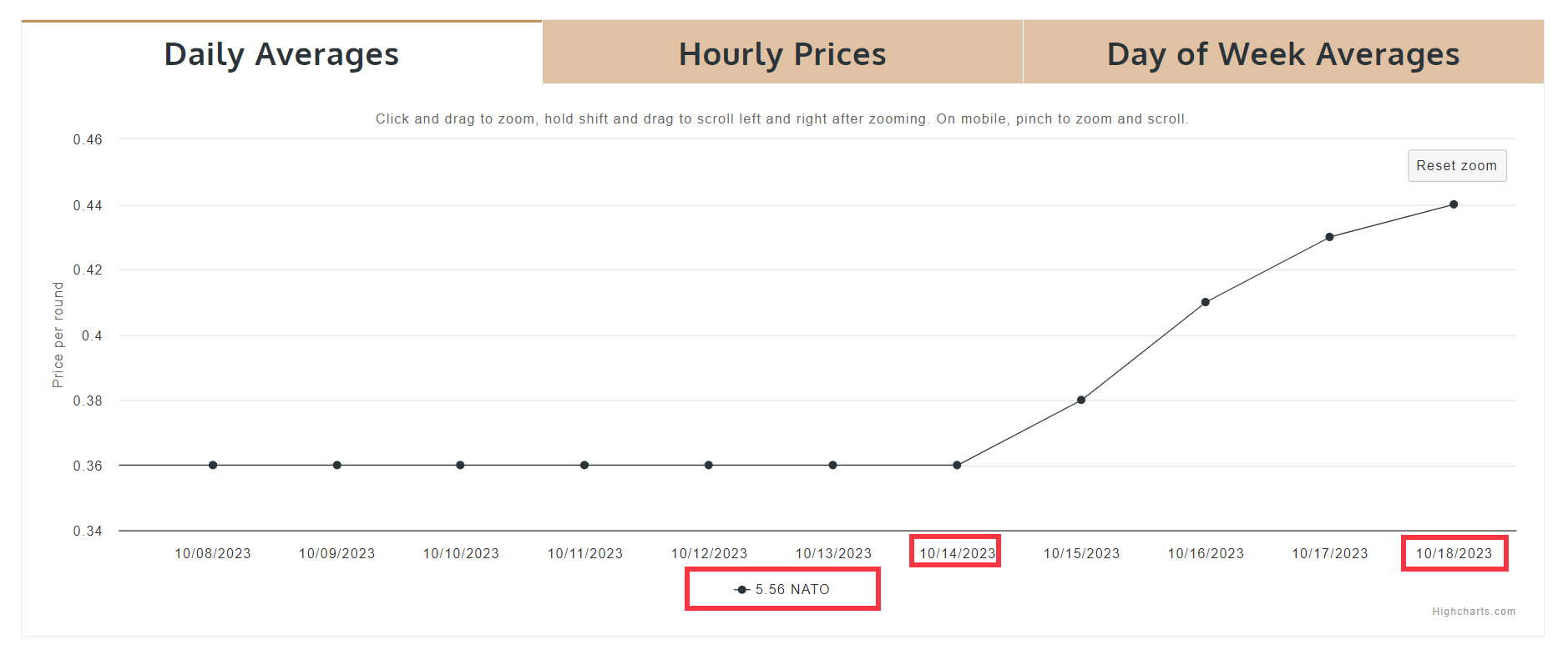Switch to the Daily Averages tab

pyautogui.click(x=281, y=53)
